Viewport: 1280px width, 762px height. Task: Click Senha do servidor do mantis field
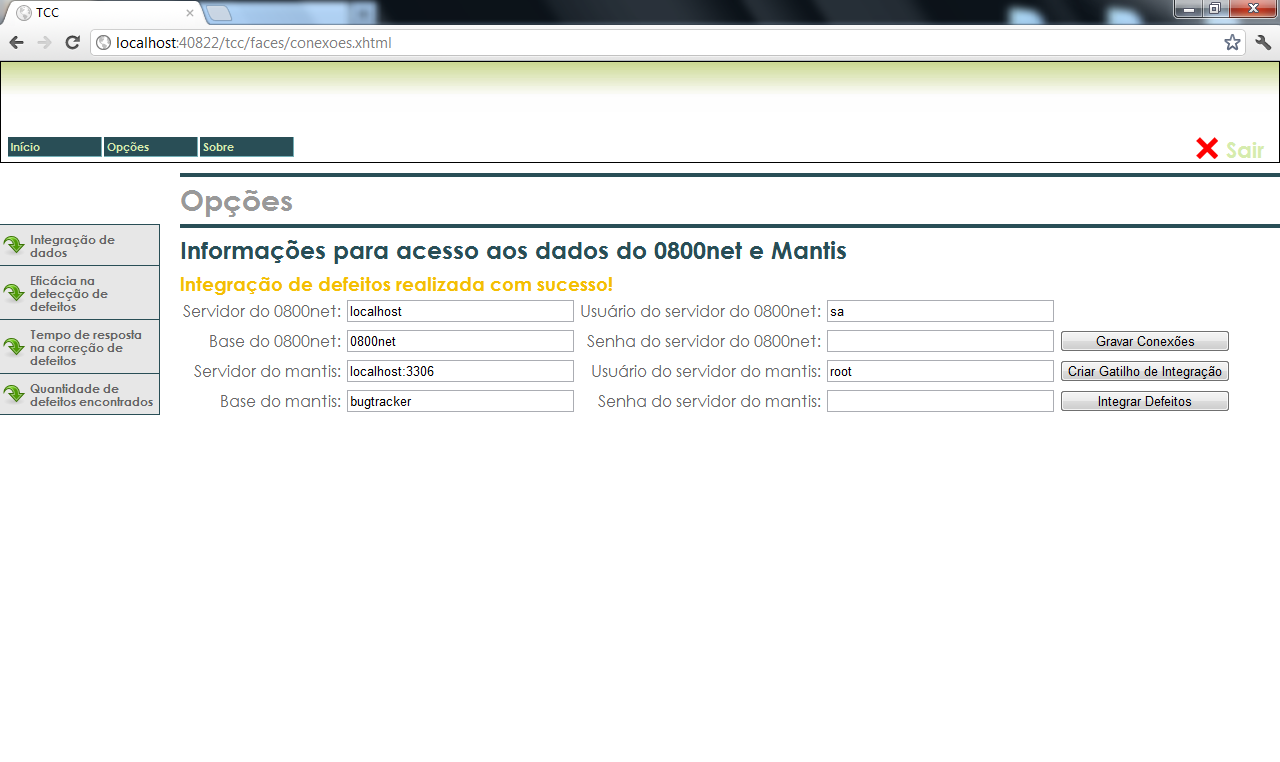click(940, 401)
